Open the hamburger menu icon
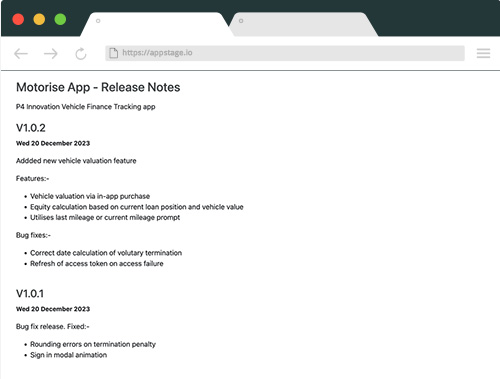Image resolution: width=500 pixels, height=379 pixels. click(x=483, y=53)
